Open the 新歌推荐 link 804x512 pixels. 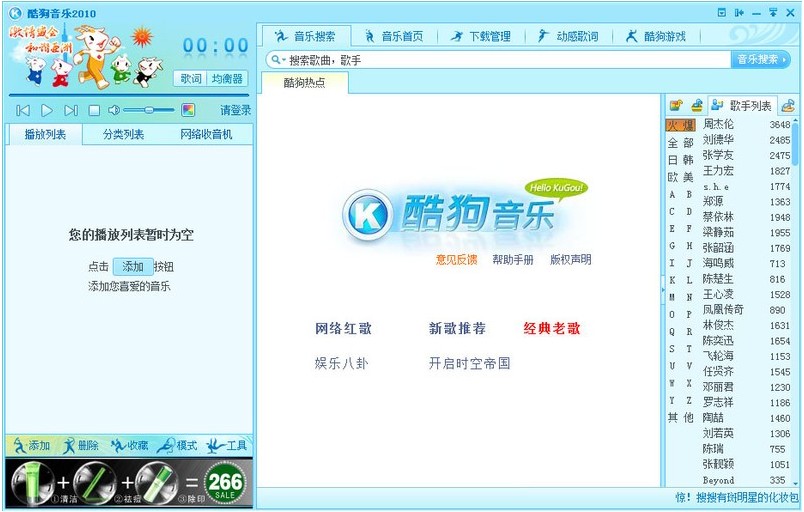point(457,329)
